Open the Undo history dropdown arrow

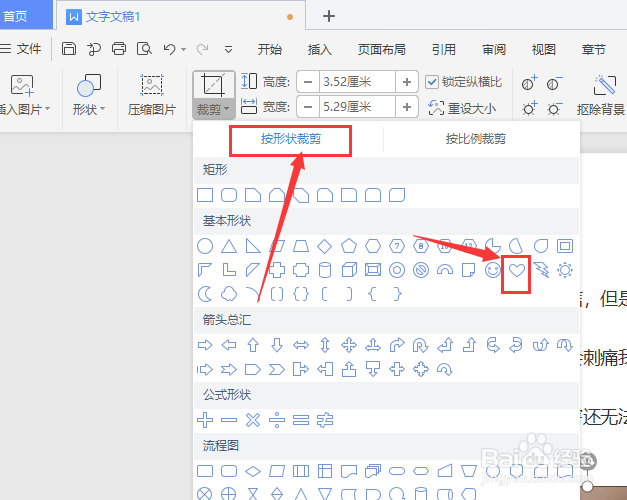[x=184, y=50]
